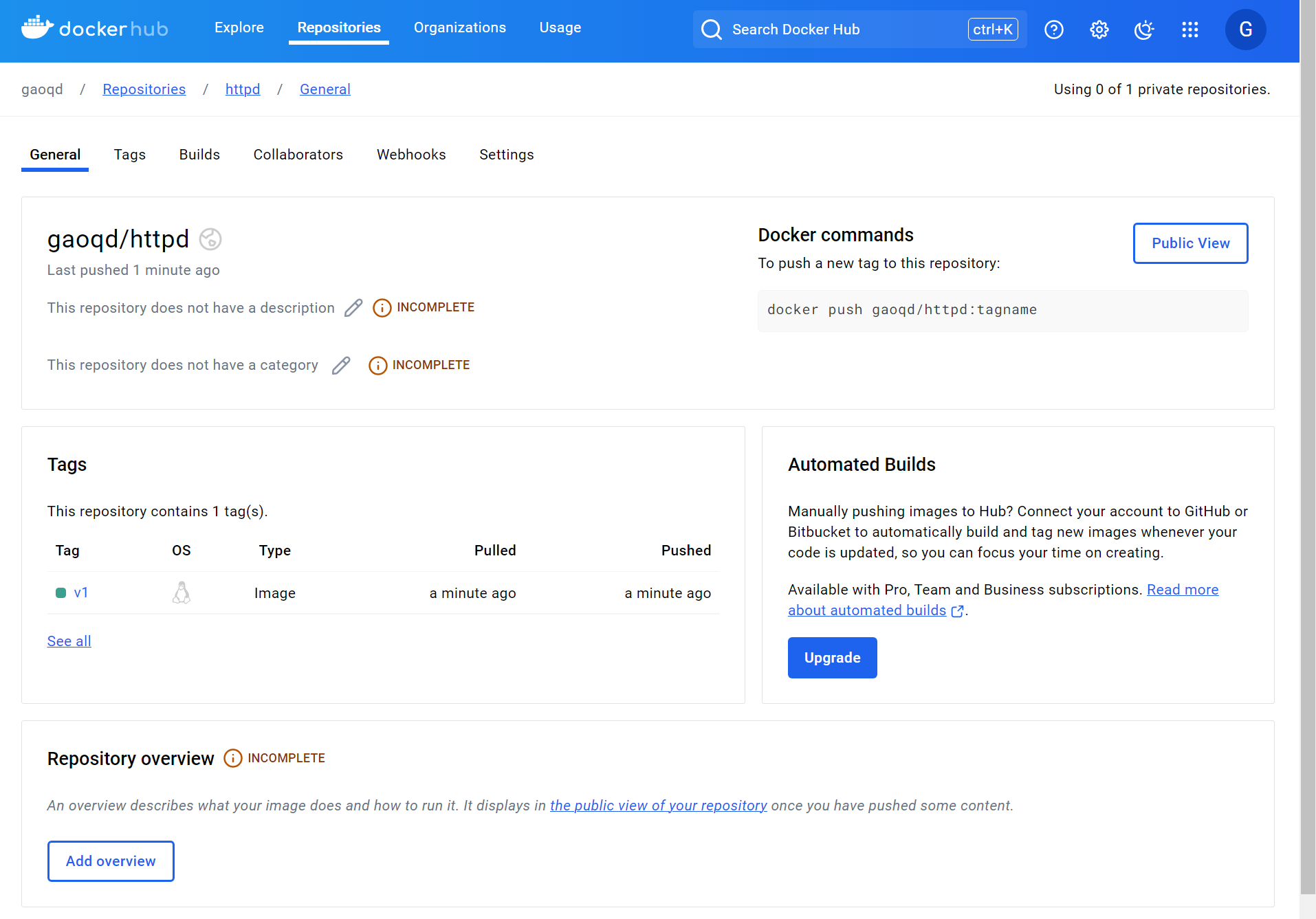Click description INCOMPLETE info icon
1316x919 pixels.
(x=382, y=308)
